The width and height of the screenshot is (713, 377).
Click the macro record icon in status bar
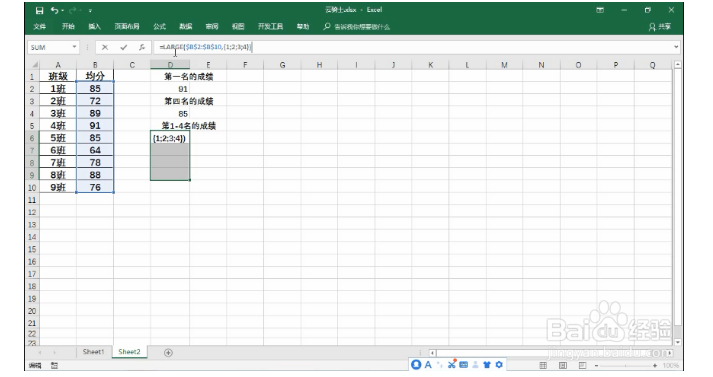coord(54,365)
